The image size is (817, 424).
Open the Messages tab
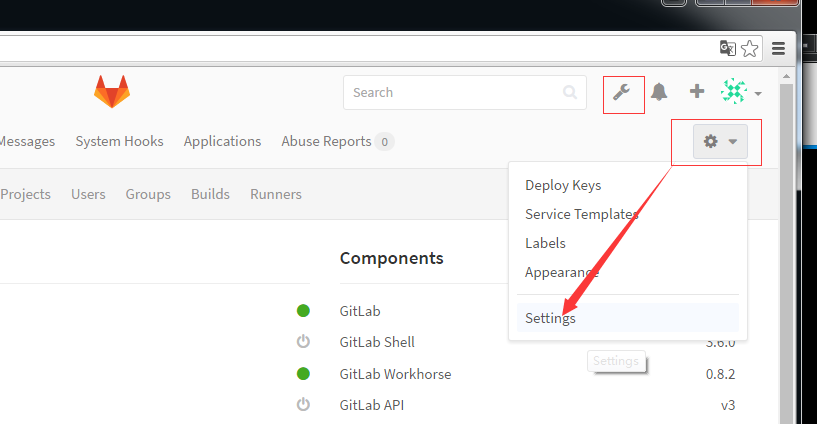27,141
